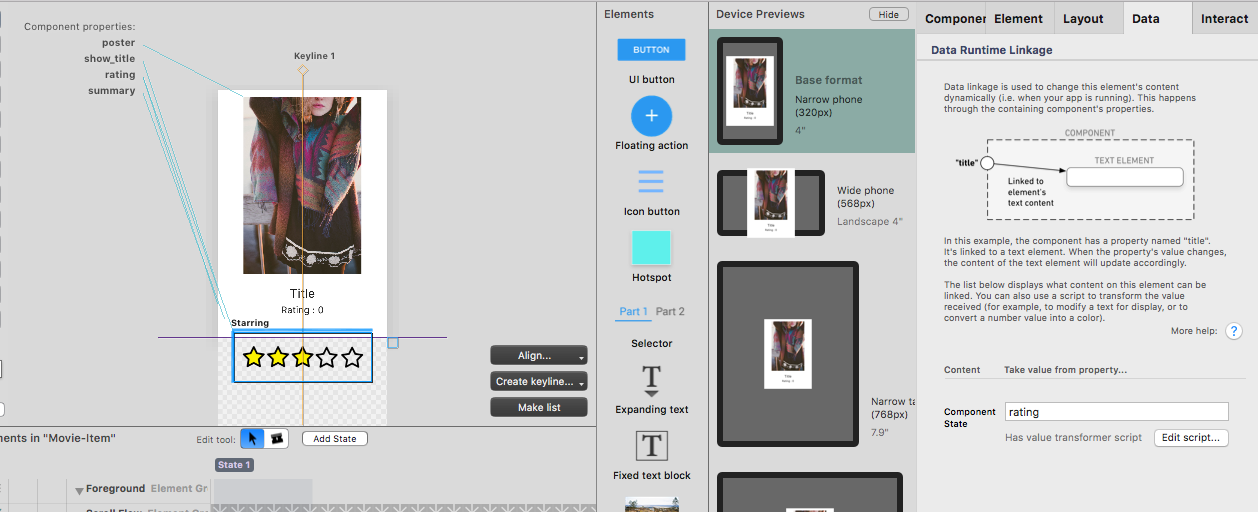Image resolution: width=1258 pixels, height=512 pixels.
Task: Open the More help question mark
Action: point(1234,331)
